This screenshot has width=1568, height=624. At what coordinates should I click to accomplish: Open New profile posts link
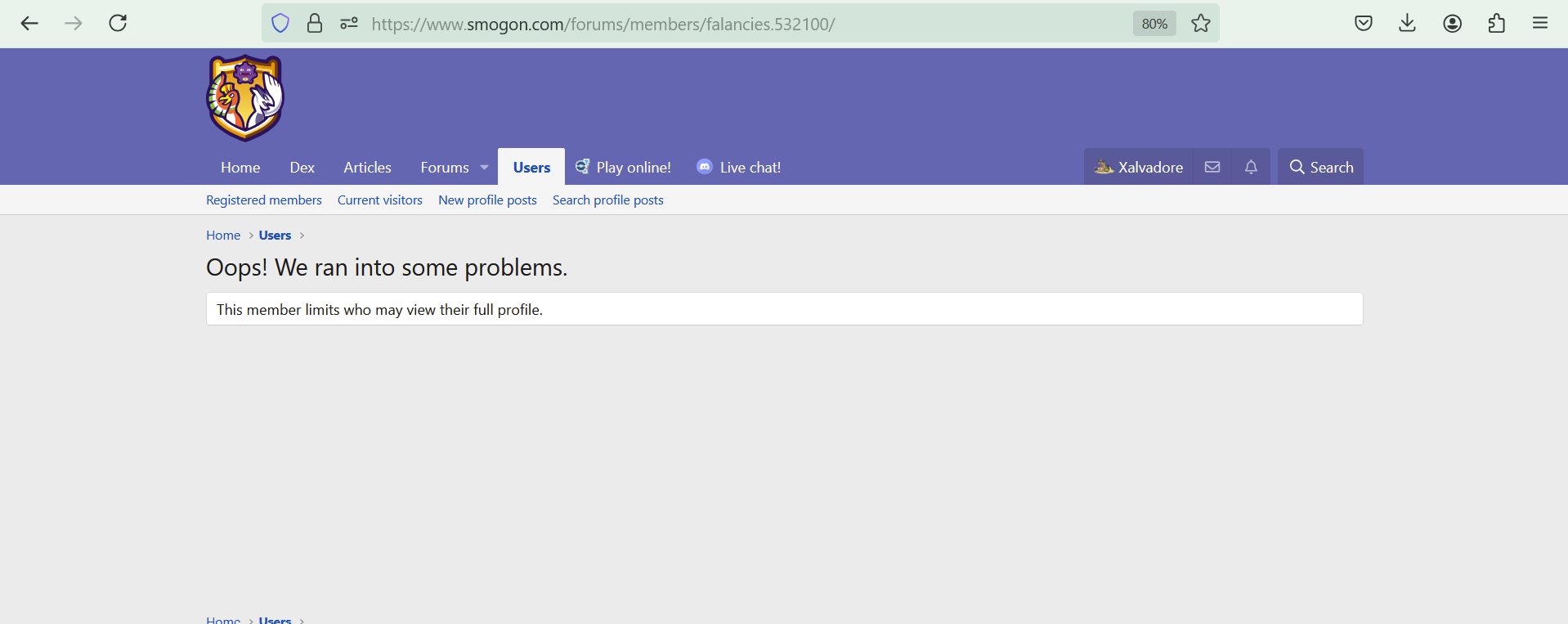coord(487,200)
